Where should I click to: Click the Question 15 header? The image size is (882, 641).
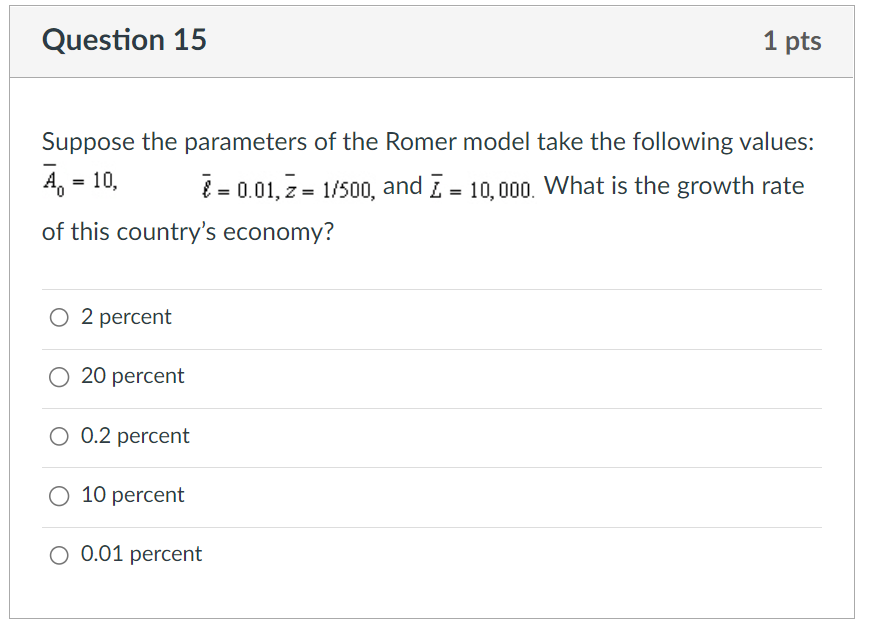coord(124,40)
